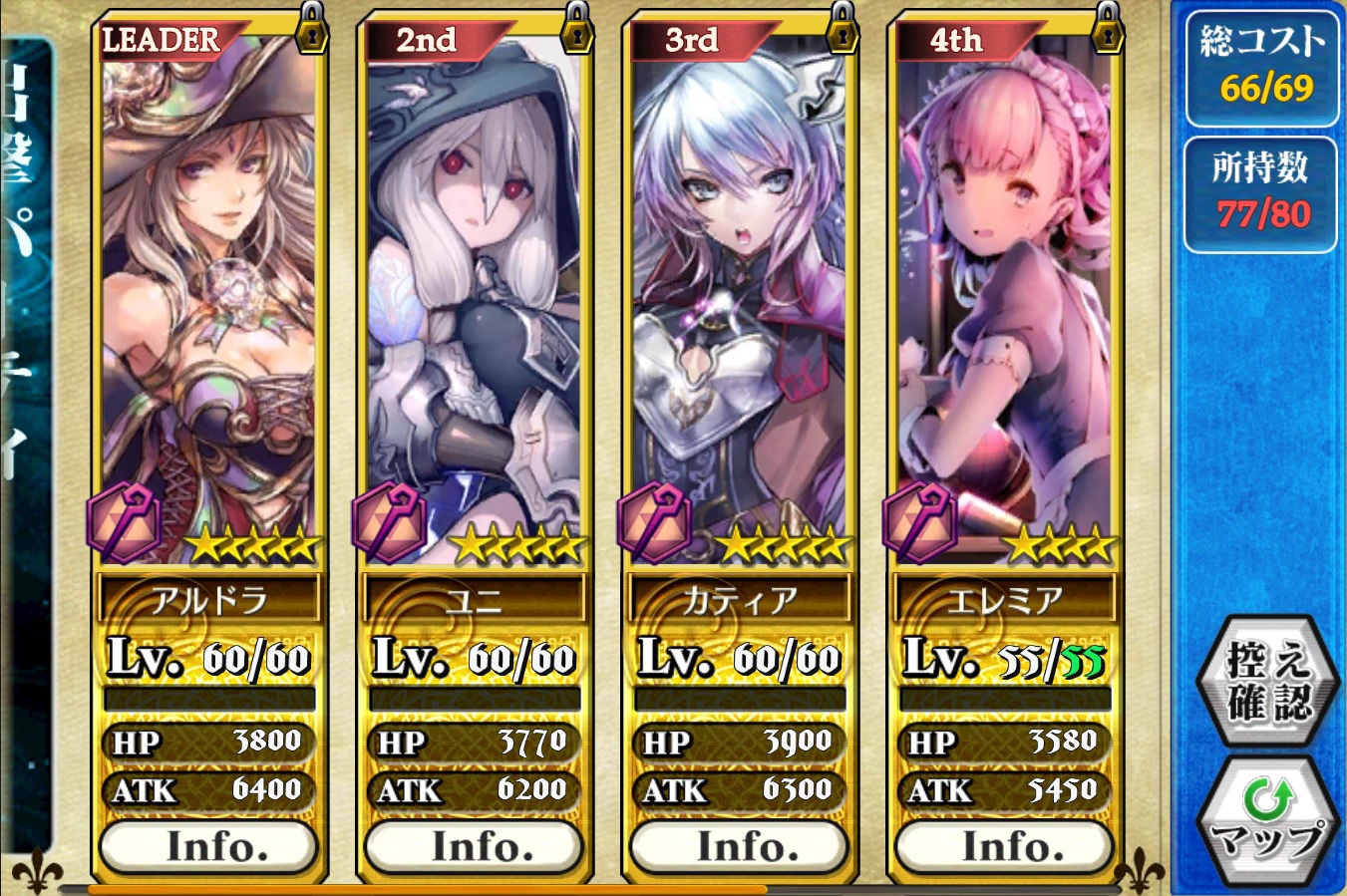Open Info. for エレミア
Screen dimensions: 1347x896
(1004, 847)
